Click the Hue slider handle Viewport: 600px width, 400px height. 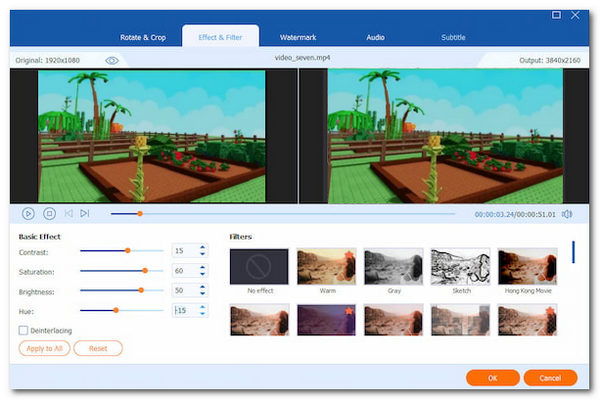pyautogui.click(x=116, y=310)
